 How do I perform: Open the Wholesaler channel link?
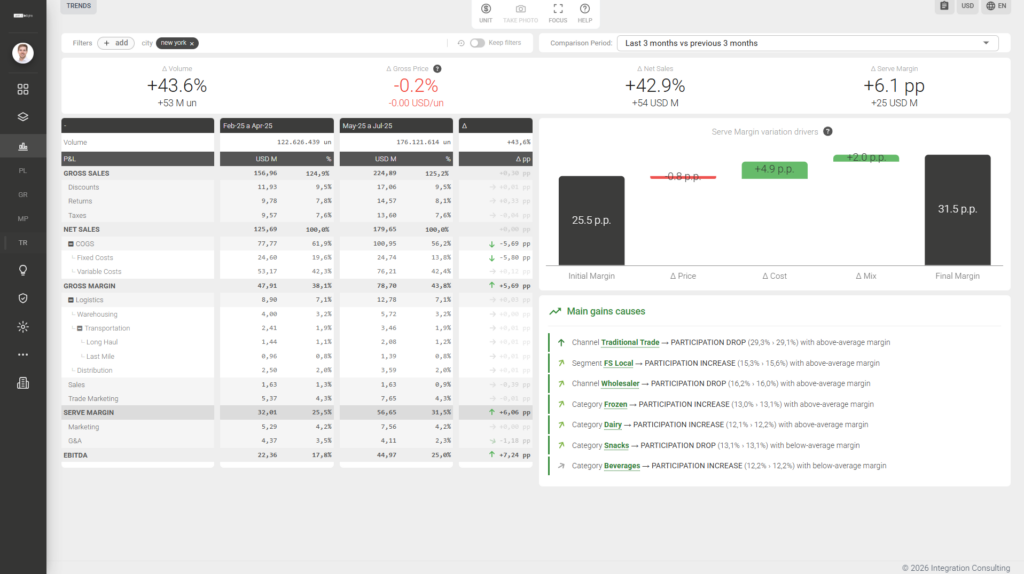[x=620, y=383]
